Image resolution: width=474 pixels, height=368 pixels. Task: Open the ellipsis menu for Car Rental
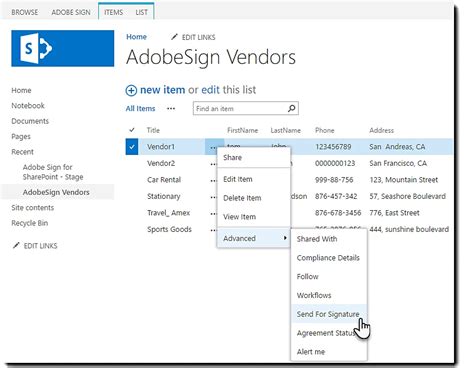(x=213, y=181)
